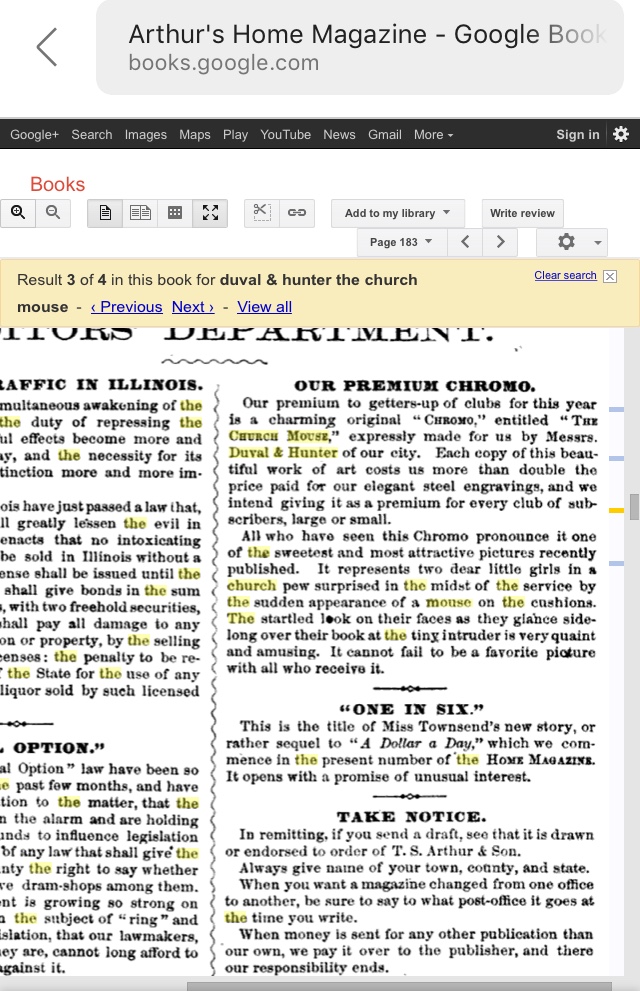Image resolution: width=640 pixels, height=995 pixels.
Task: Go to Images in the Google bar
Action: coord(145,135)
